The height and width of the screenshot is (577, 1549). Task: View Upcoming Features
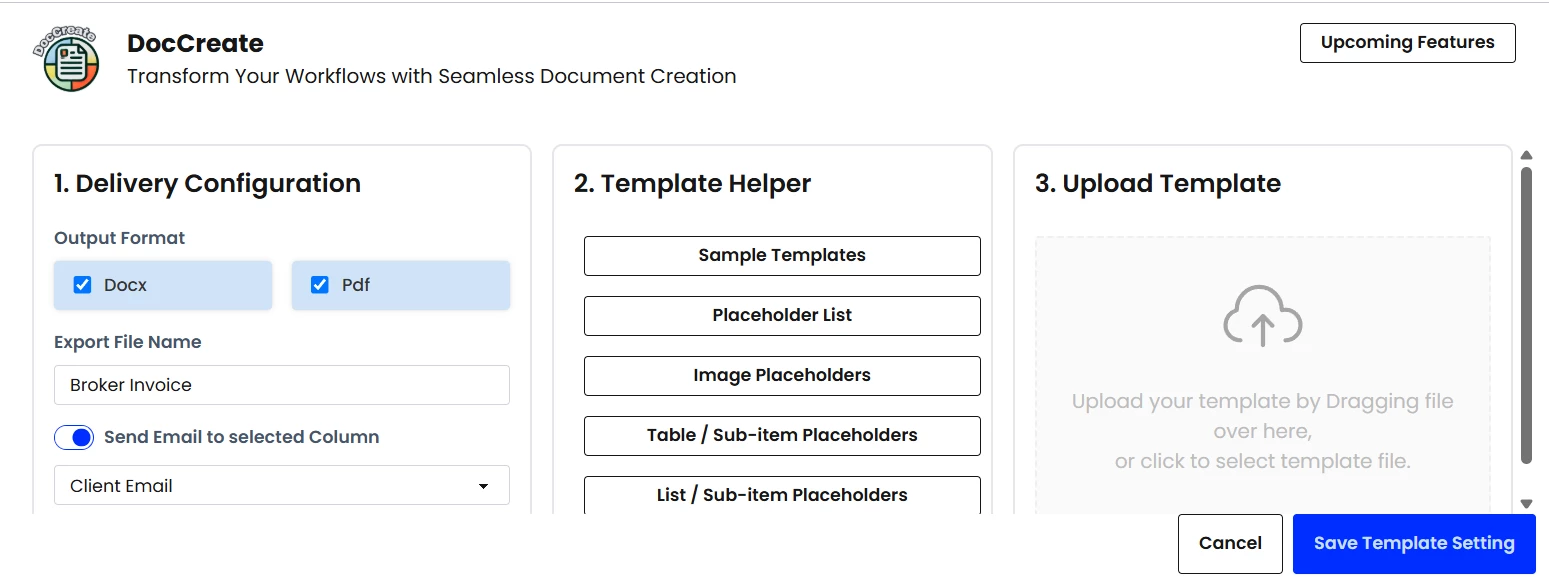pyautogui.click(x=1407, y=43)
